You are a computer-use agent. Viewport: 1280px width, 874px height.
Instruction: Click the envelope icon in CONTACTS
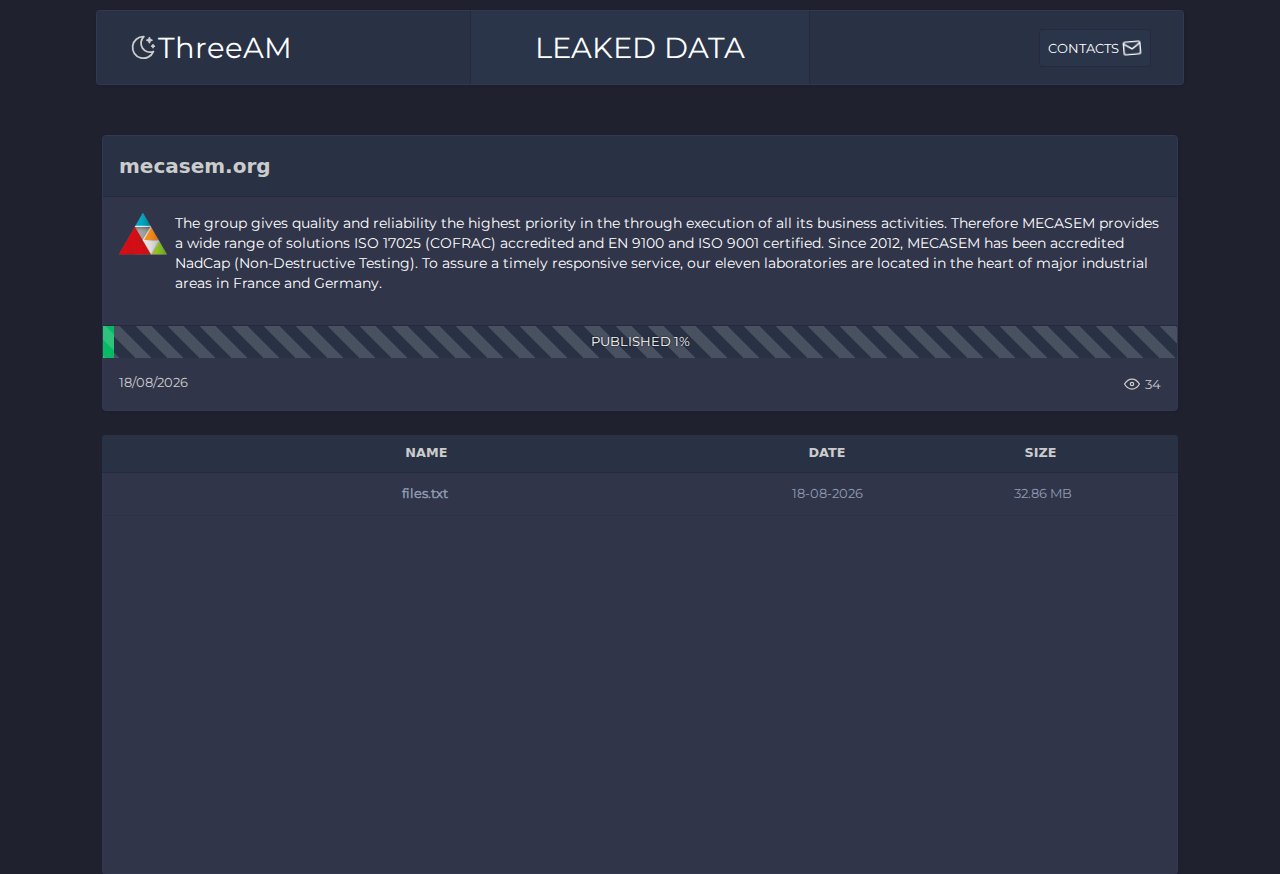point(1132,48)
